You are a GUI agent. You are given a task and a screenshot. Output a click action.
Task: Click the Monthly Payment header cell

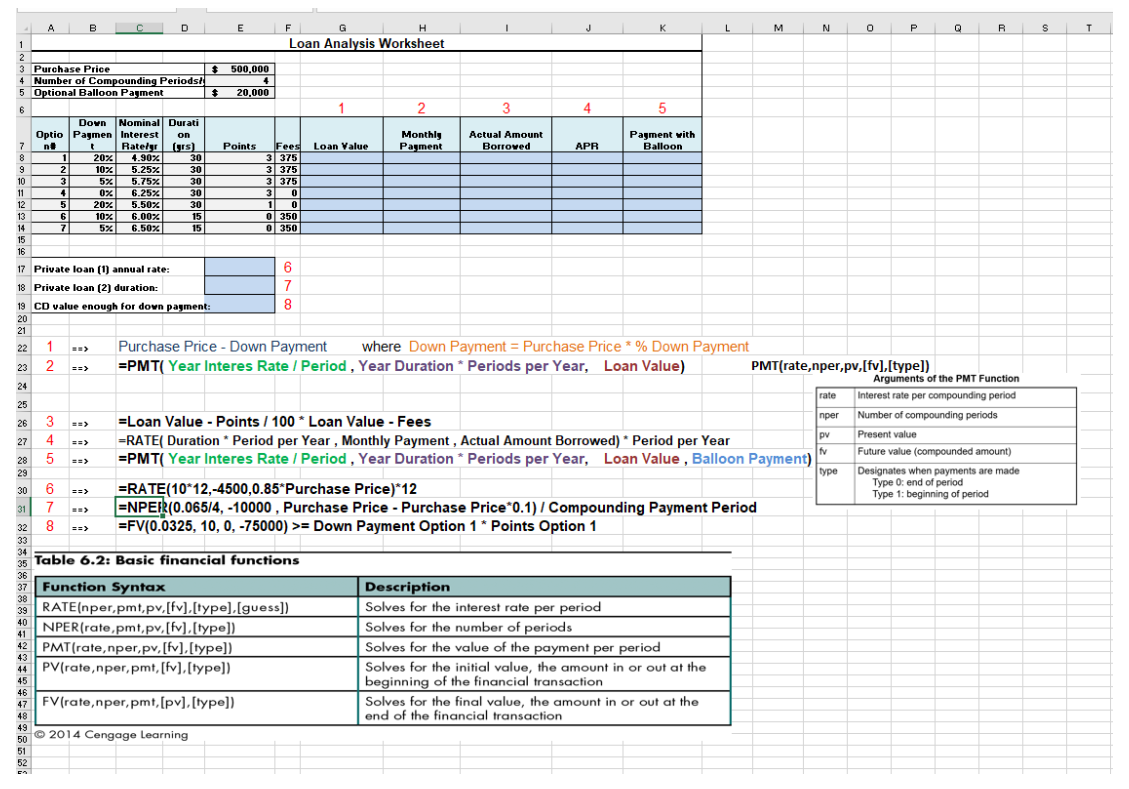tap(421, 135)
